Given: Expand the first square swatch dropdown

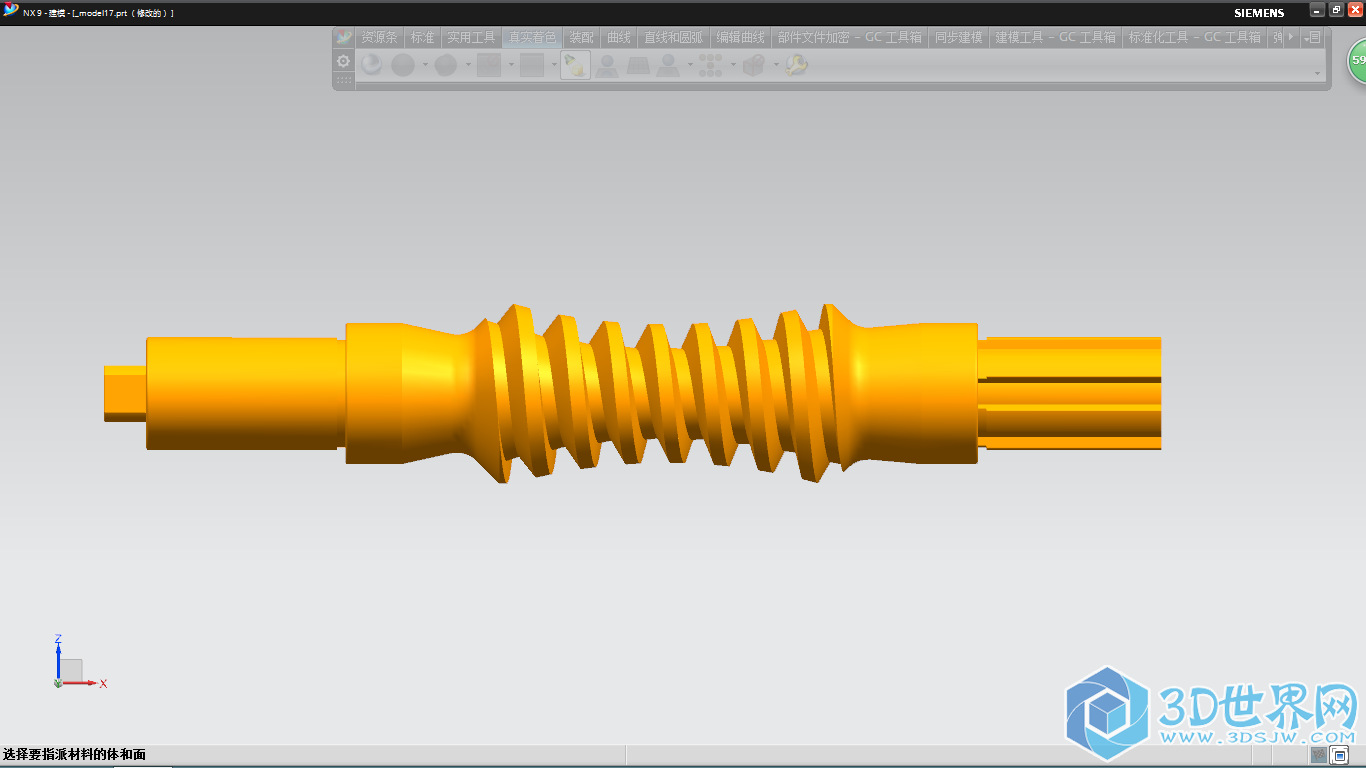Looking at the screenshot, I should (511, 65).
